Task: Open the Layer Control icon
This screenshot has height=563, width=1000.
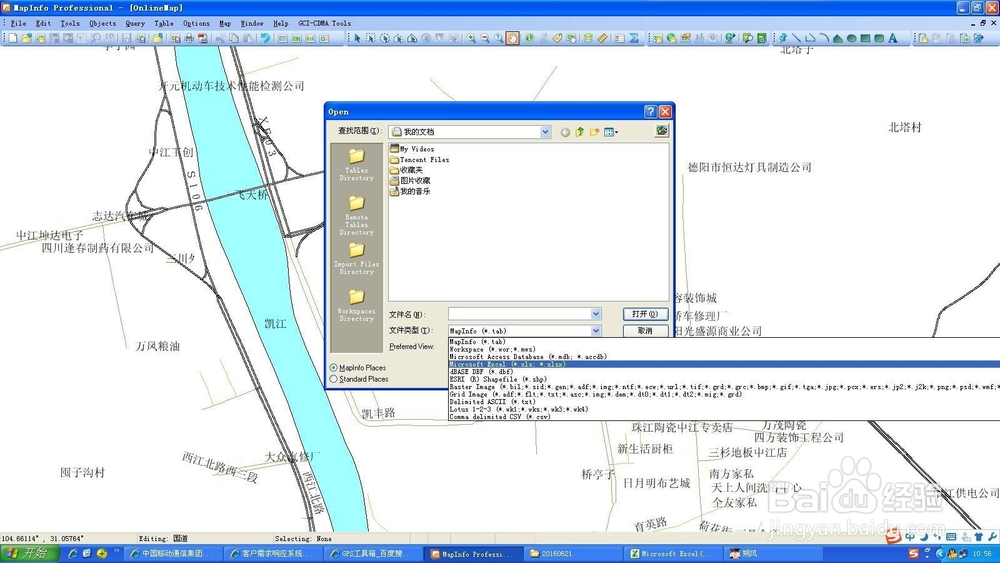Action: pyautogui.click(x=588, y=38)
